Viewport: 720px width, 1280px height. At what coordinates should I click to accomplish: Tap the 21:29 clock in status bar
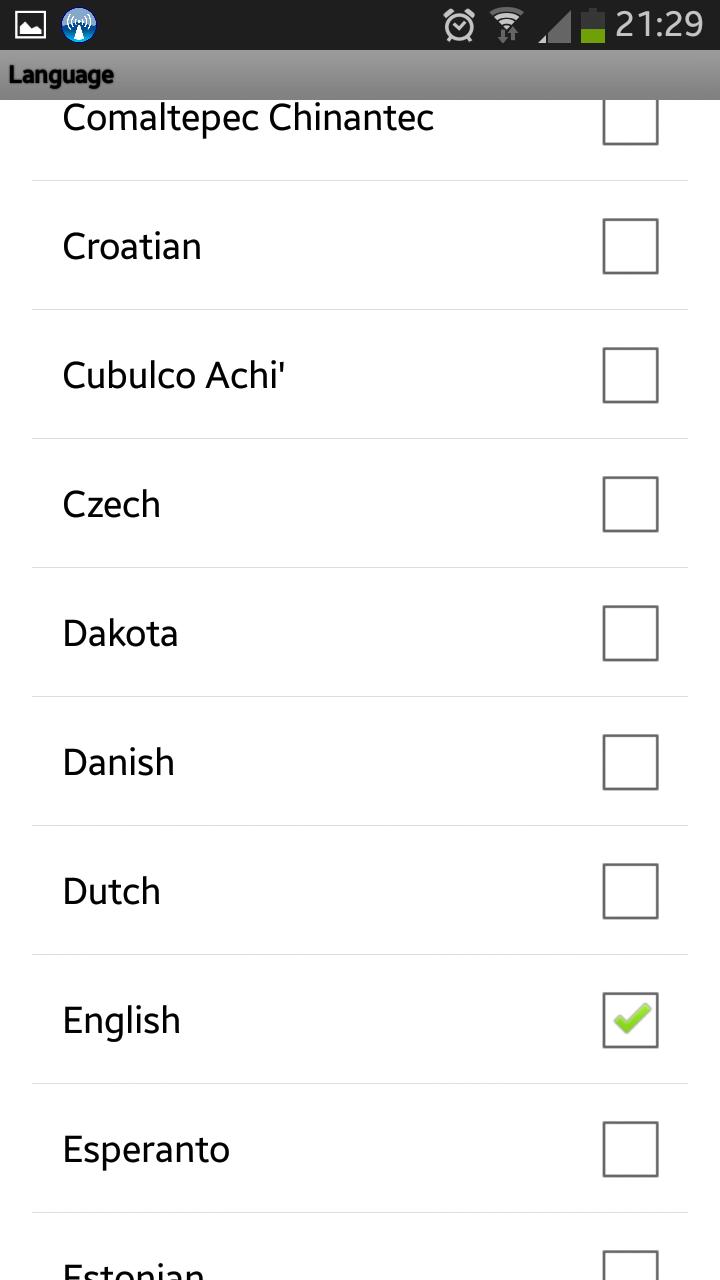tap(660, 24)
